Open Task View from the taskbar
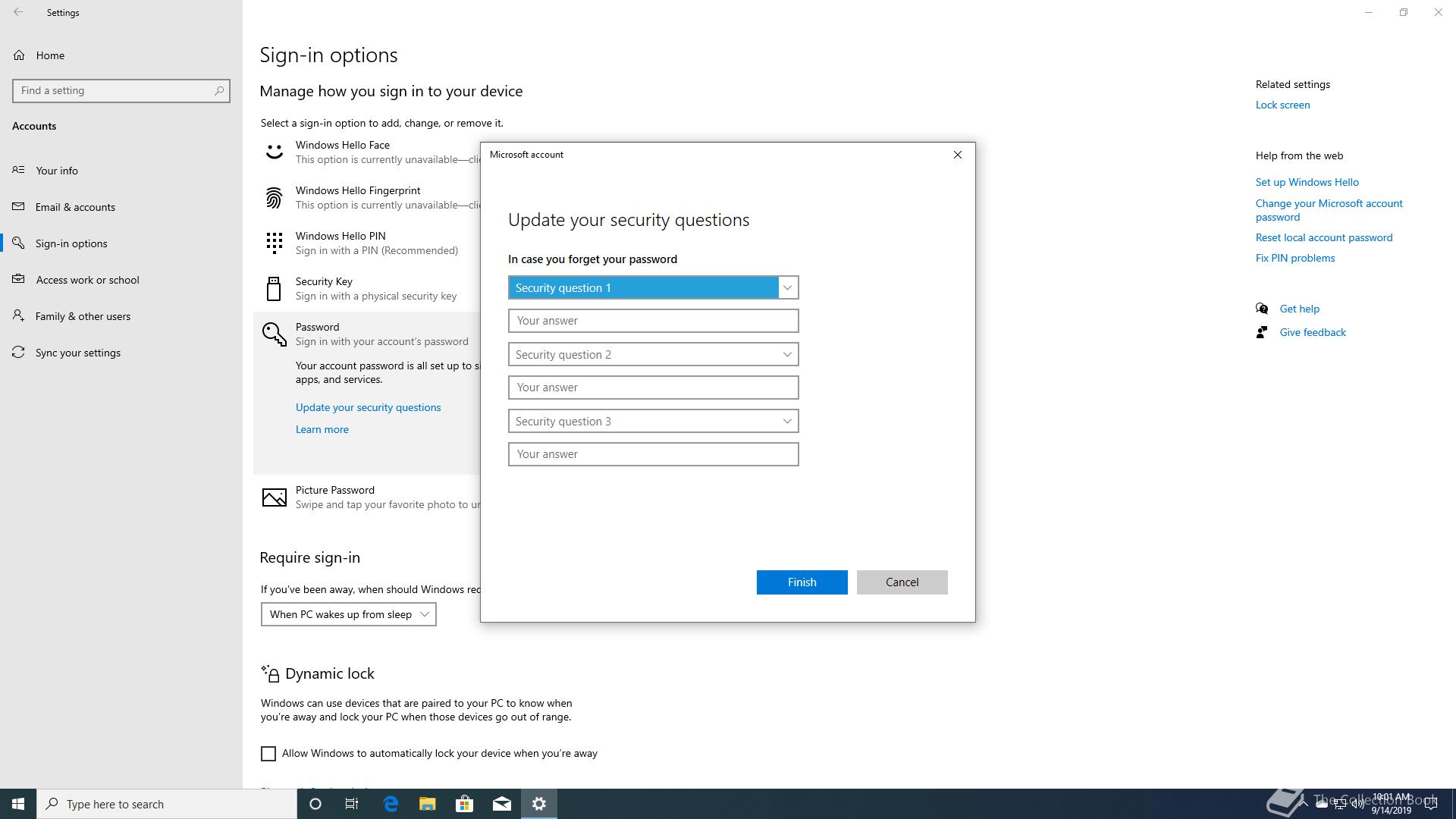This screenshot has height=819, width=1456. click(x=352, y=804)
